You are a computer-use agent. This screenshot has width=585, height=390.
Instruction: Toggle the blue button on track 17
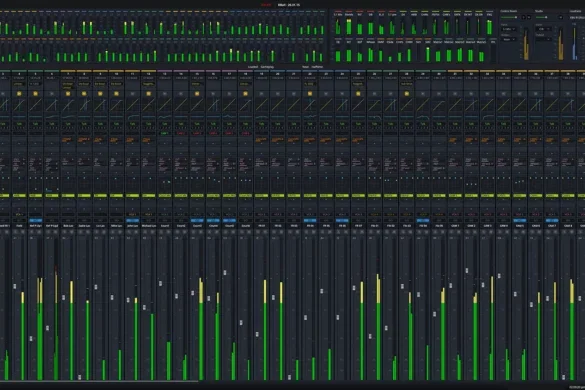[x=229, y=221]
